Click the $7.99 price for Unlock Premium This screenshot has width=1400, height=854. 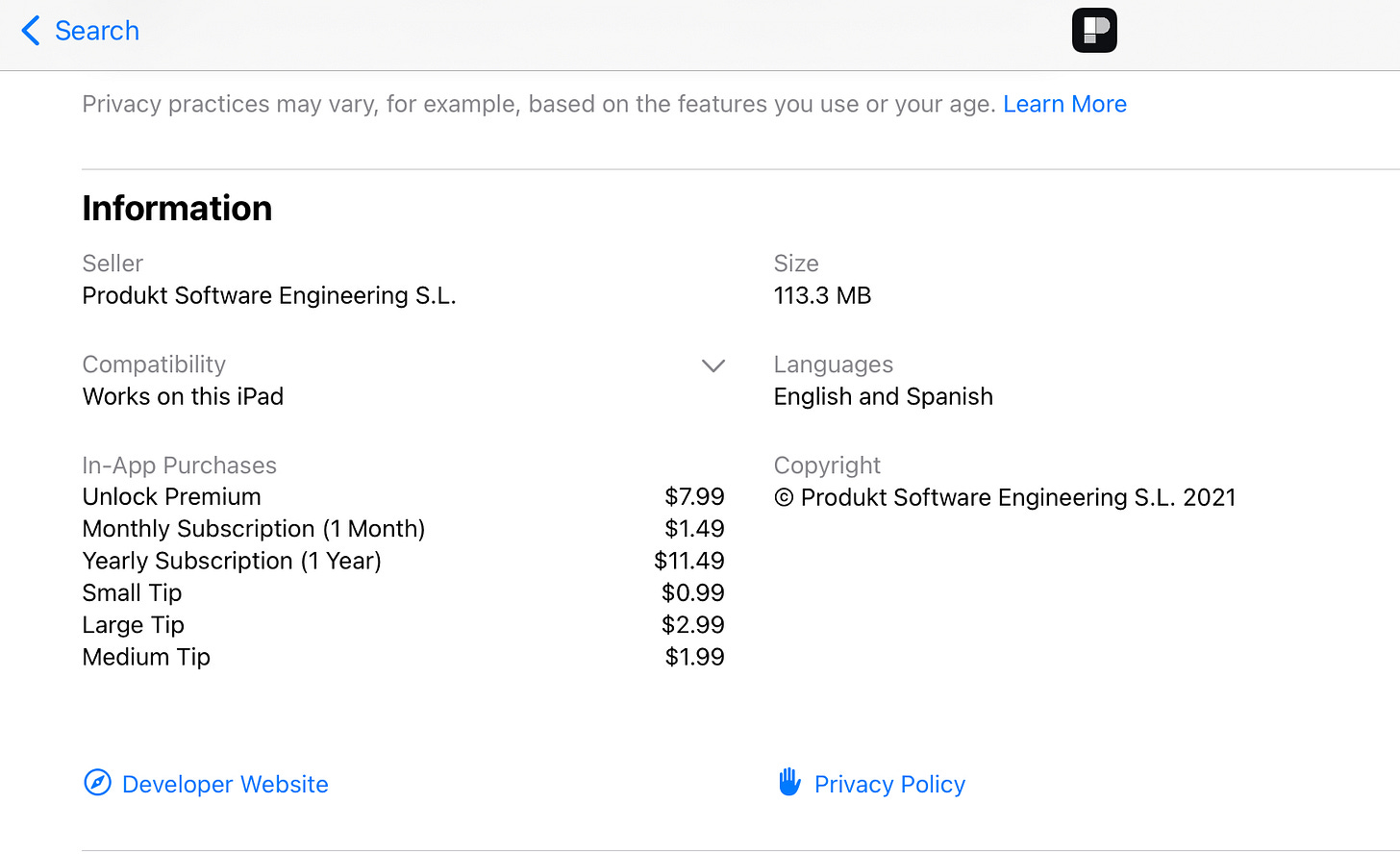point(694,496)
